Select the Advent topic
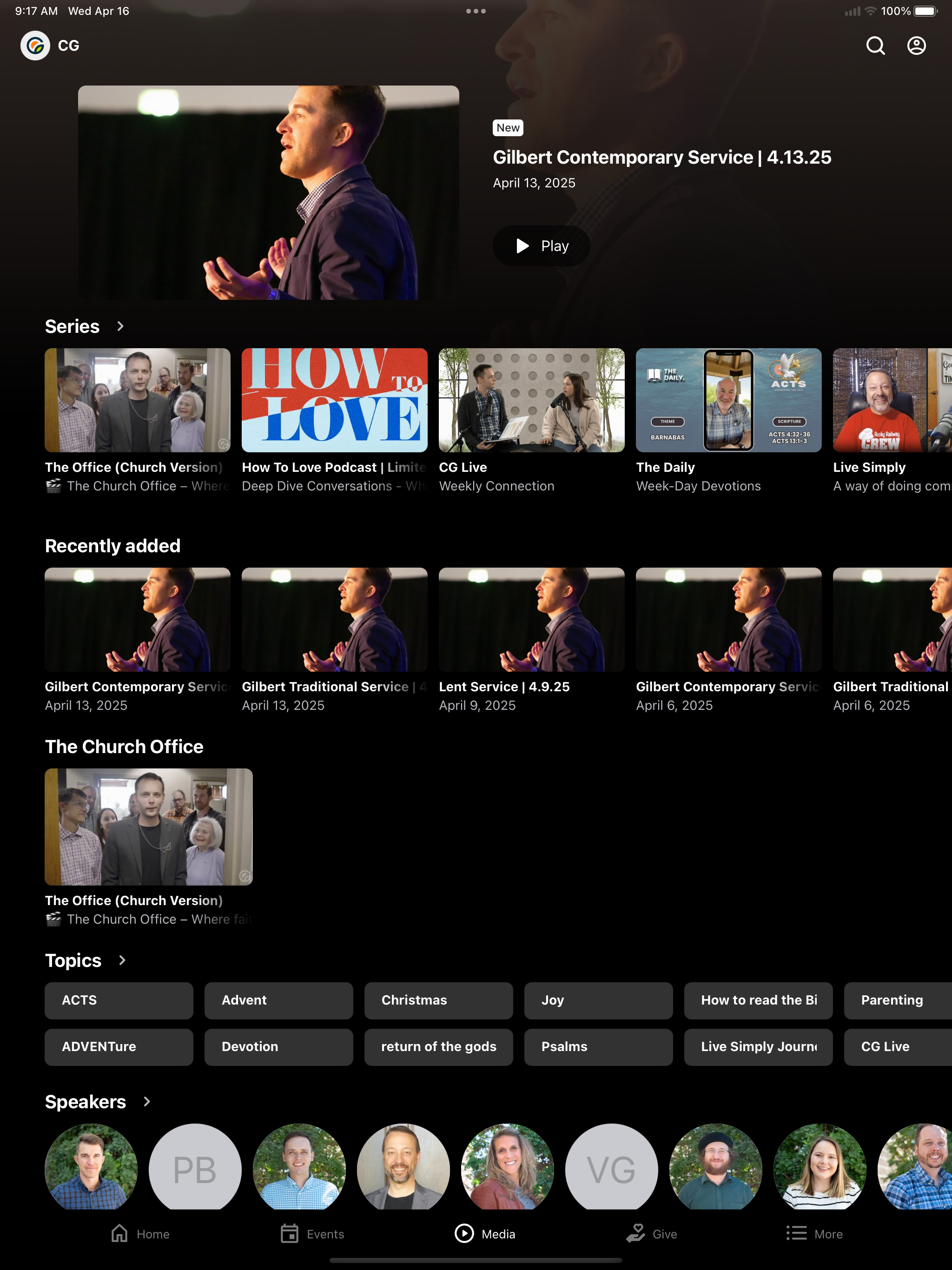The height and width of the screenshot is (1270, 952). pos(278,1000)
